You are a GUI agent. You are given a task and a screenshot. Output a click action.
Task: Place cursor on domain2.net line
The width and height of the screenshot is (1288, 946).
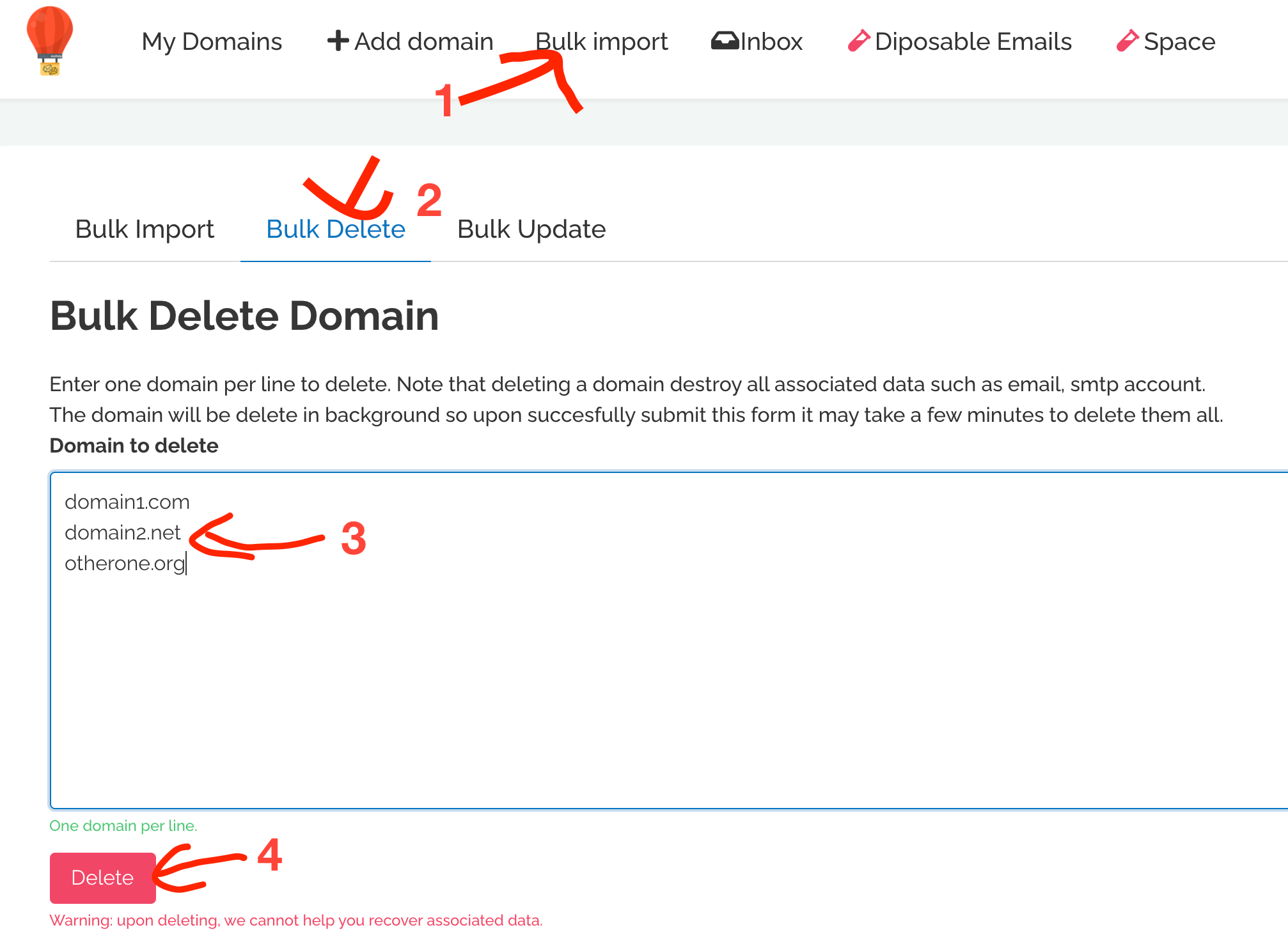click(123, 532)
